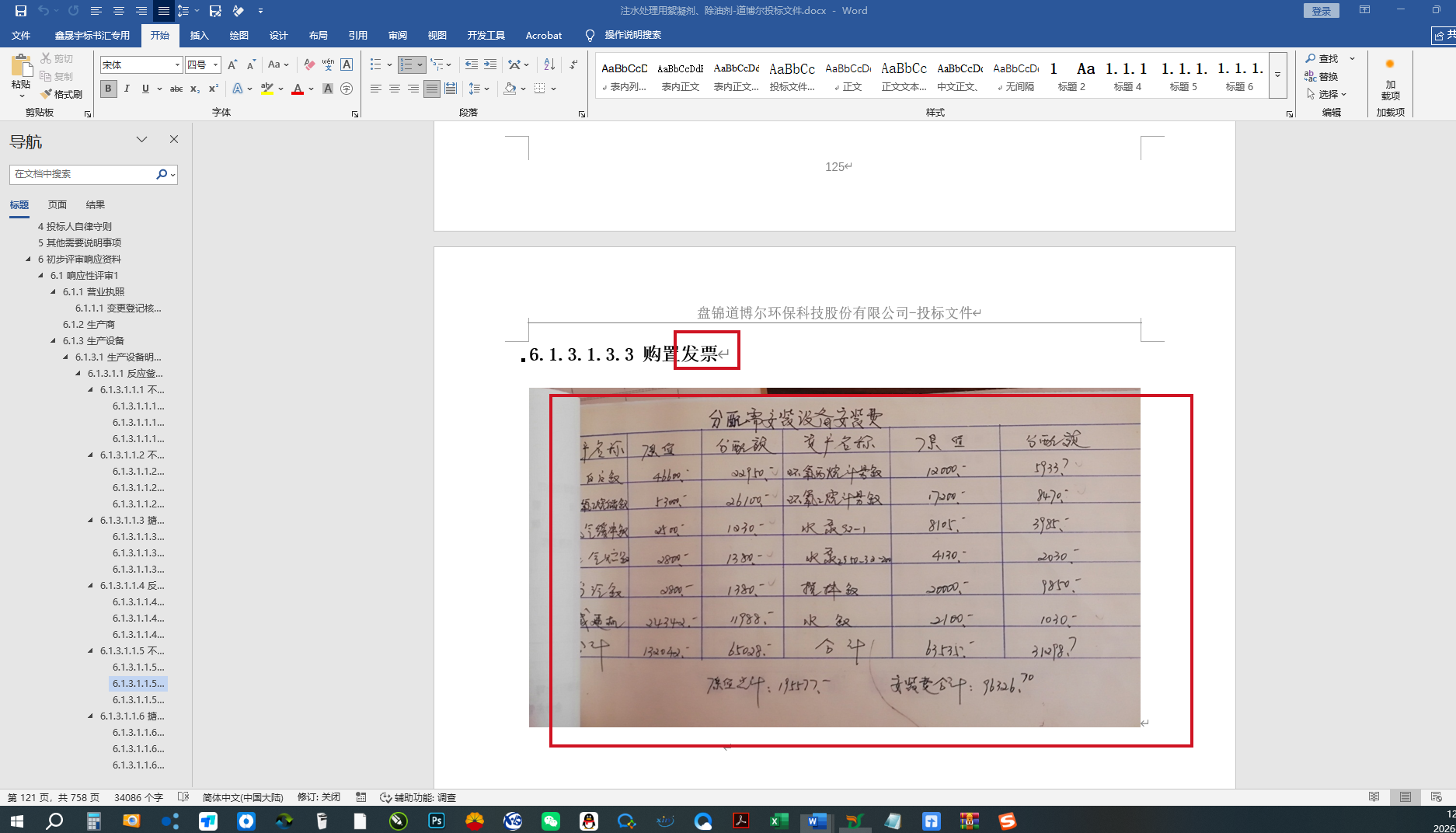1456x833 pixels.
Task: Open the 布局 ribbon tab
Action: click(x=319, y=35)
